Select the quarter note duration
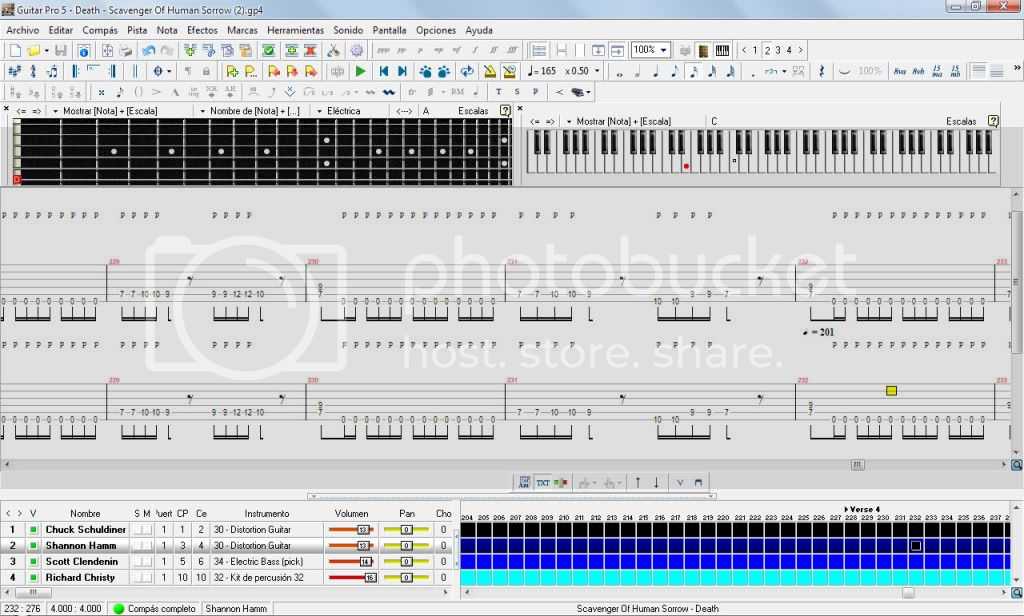This screenshot has width=1024, height=616. (x=656, y=71)
